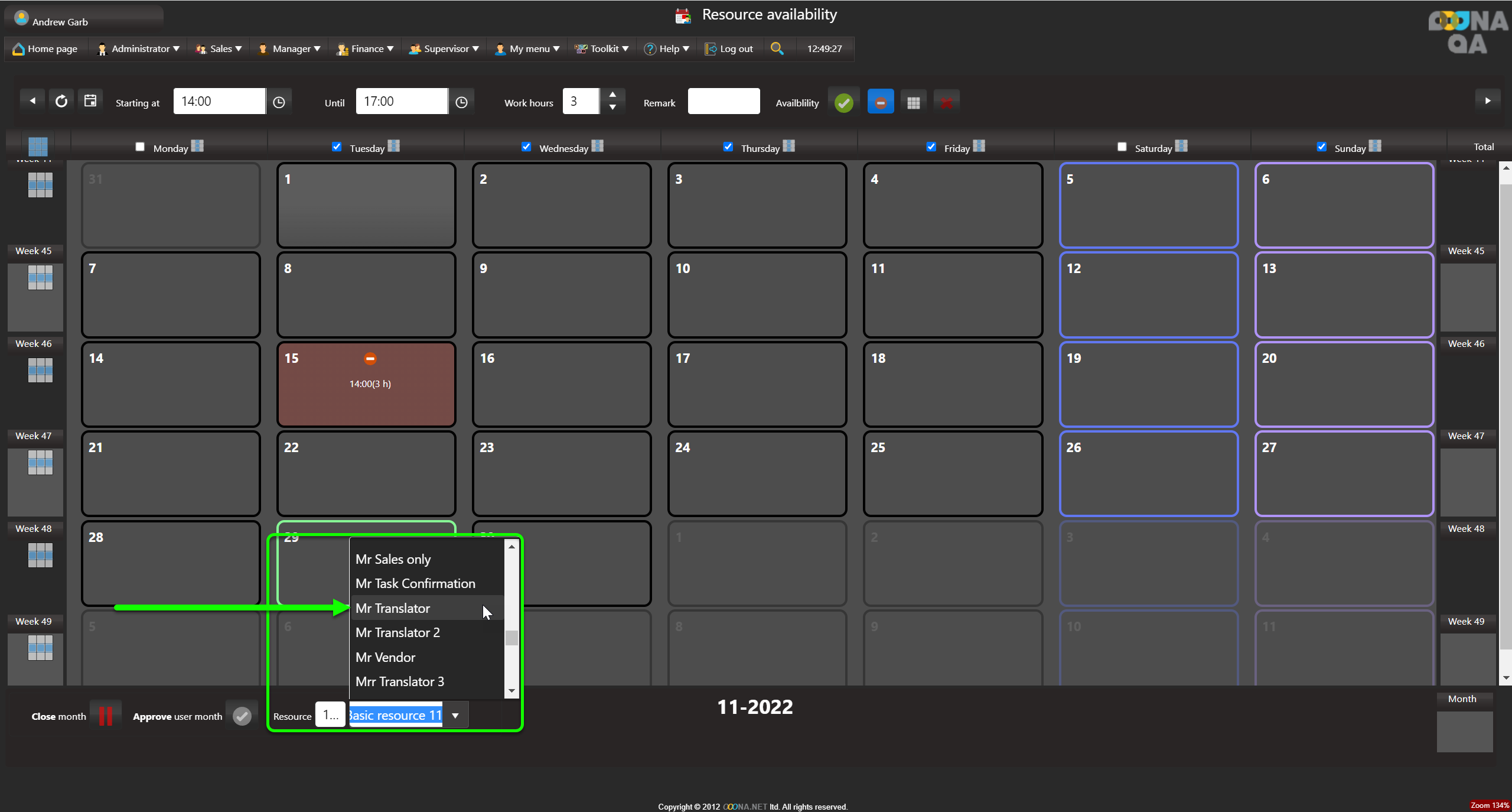This screenshot has height=812, width=1512.
Task: Open the Administrator menu
Action: (139, 48)
